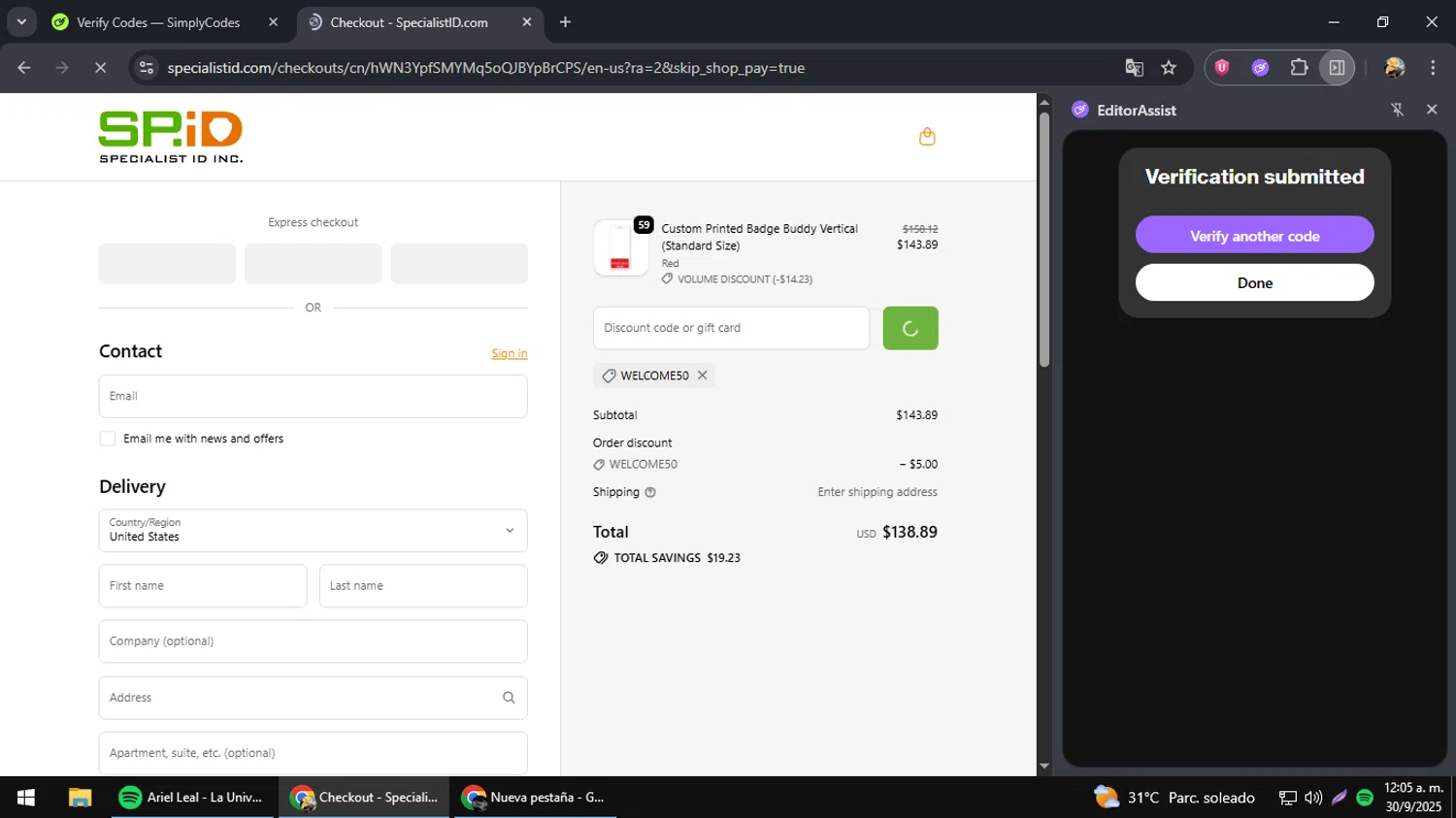
Task: Click the volume speaker tray icon
Action: click(1313, 798)
